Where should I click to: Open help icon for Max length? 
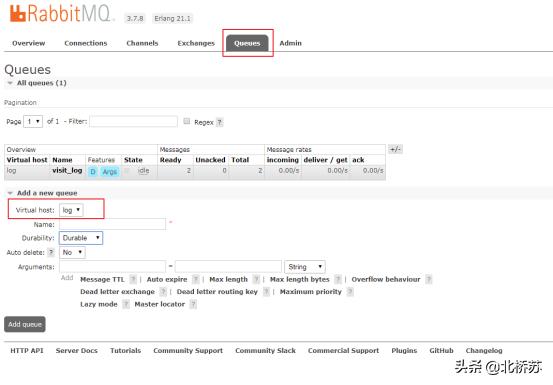[x=256, y=279]
